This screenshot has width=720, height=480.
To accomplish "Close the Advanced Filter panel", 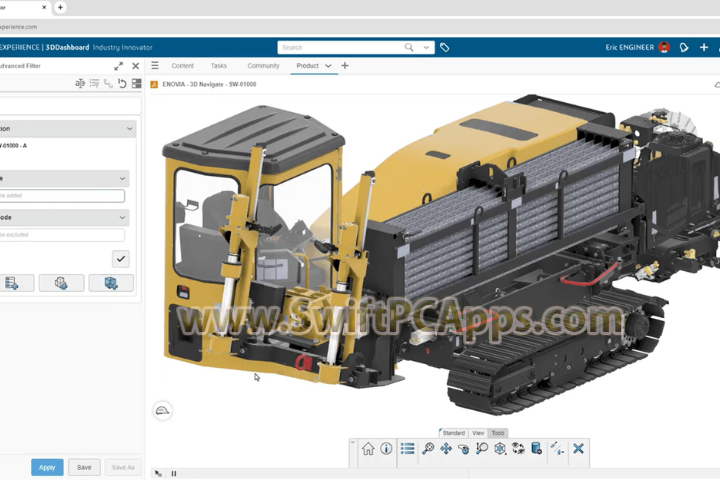I will pyautogui.click(x=135, y=66).
